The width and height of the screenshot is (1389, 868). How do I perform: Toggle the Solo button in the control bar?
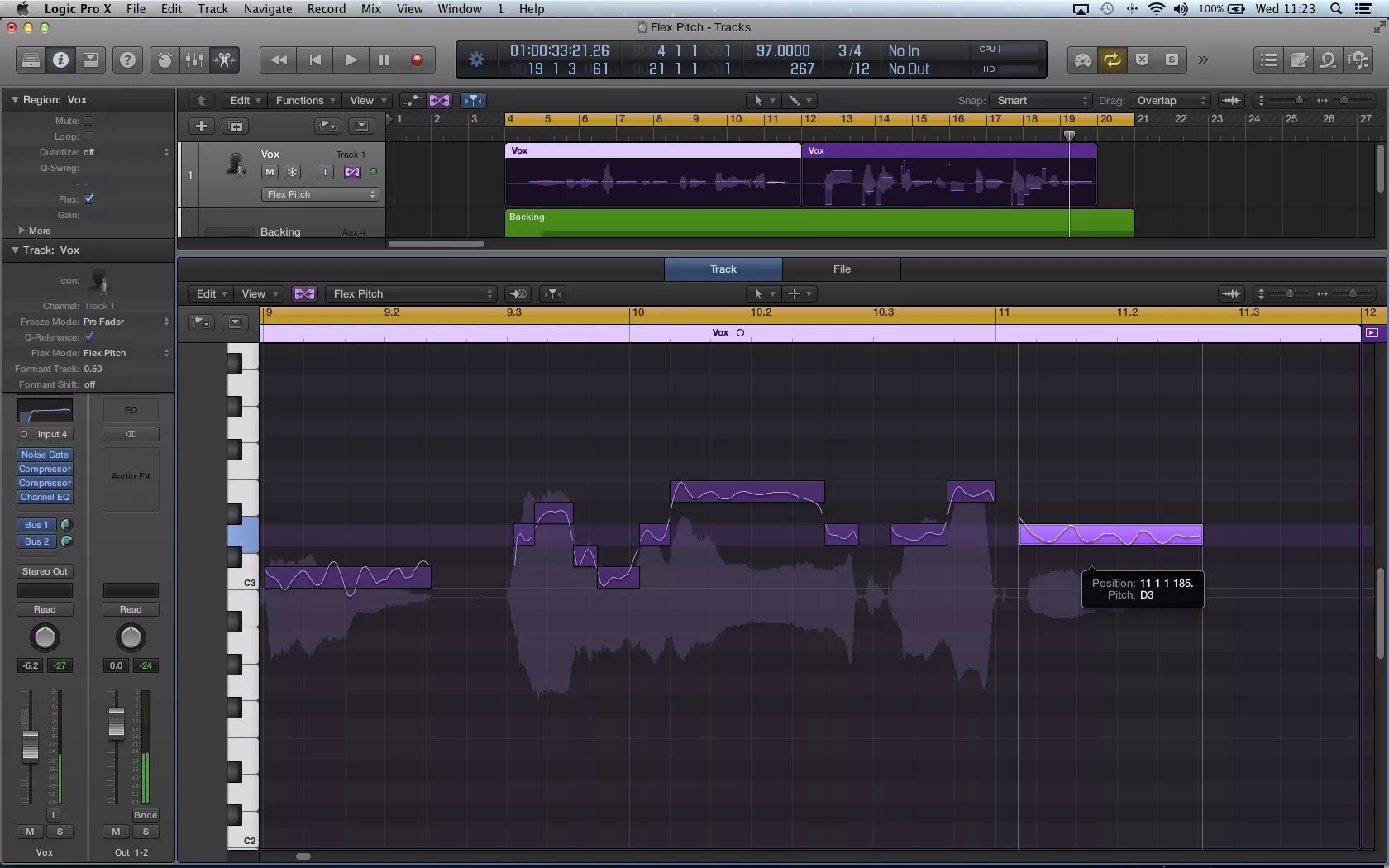[1172, 60]
